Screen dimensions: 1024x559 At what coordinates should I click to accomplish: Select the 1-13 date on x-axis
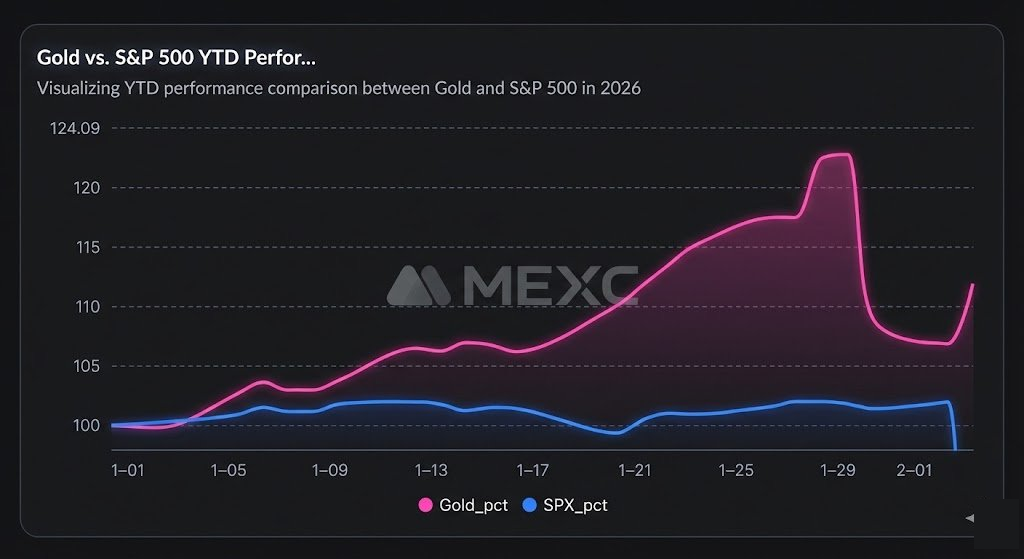[x=431, y=469]
